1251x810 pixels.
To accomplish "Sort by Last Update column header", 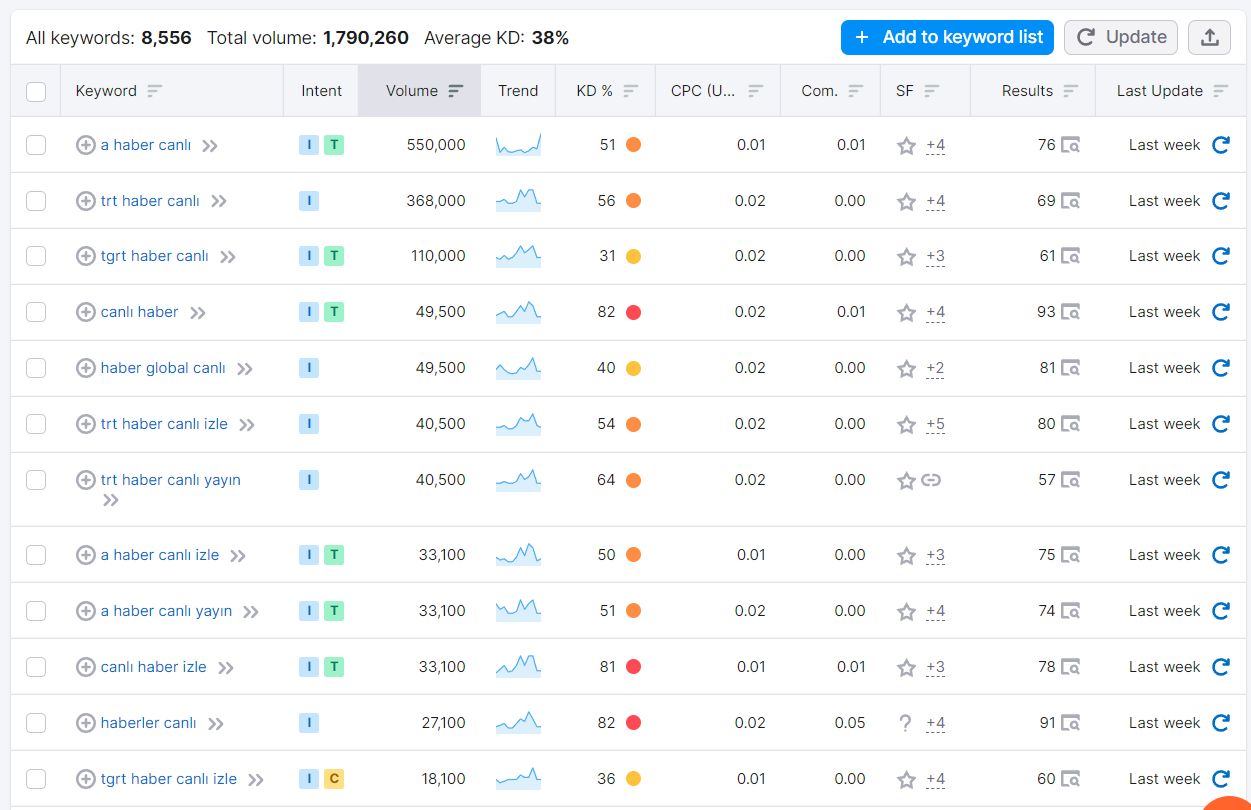I will 1172,91.
